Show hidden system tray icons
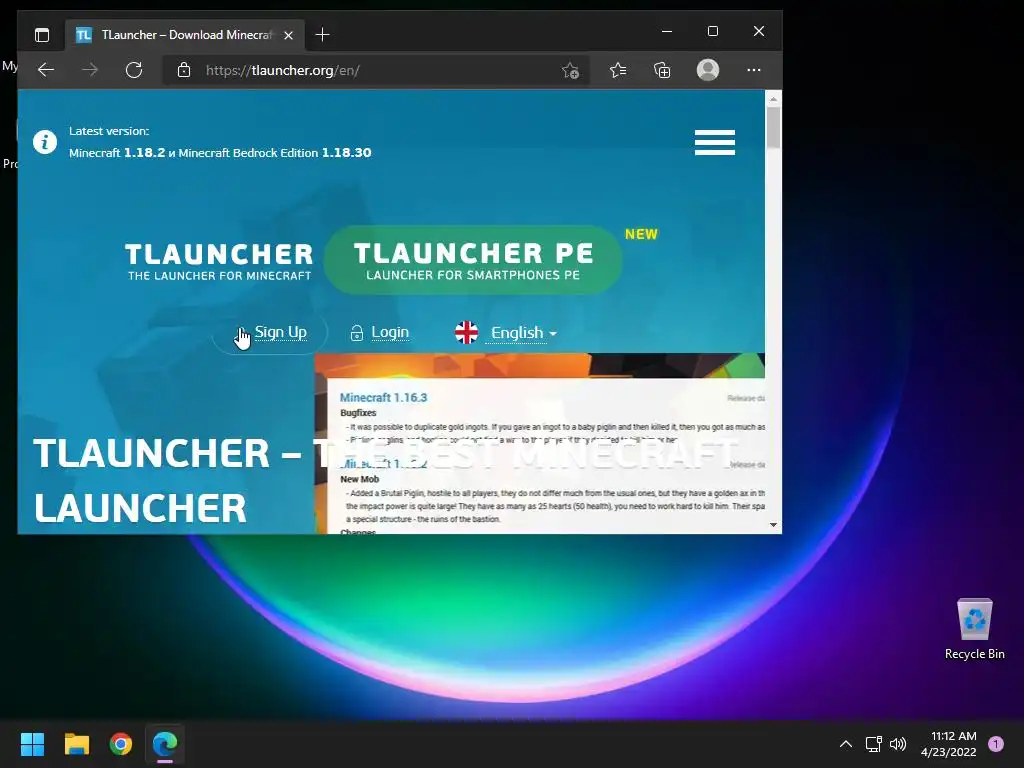1024x768 pixels. click(x=846, y=744)
